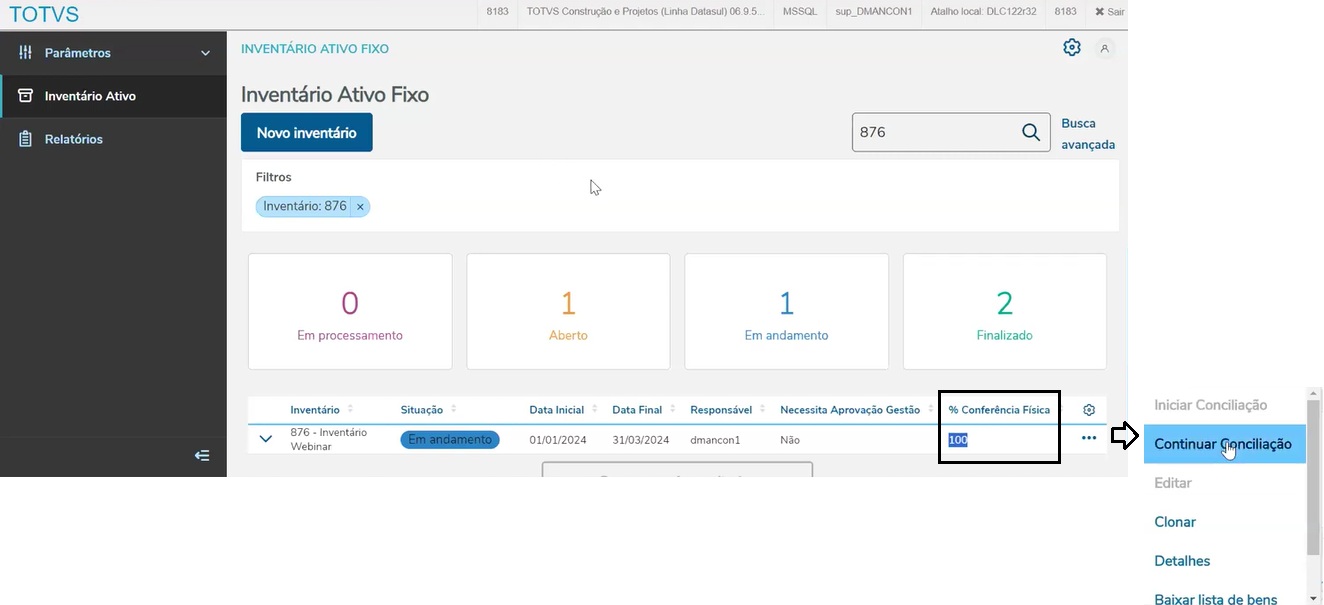1324x605 pixels.
Task: Open Busca avançada link
Action: point(1087,134)
